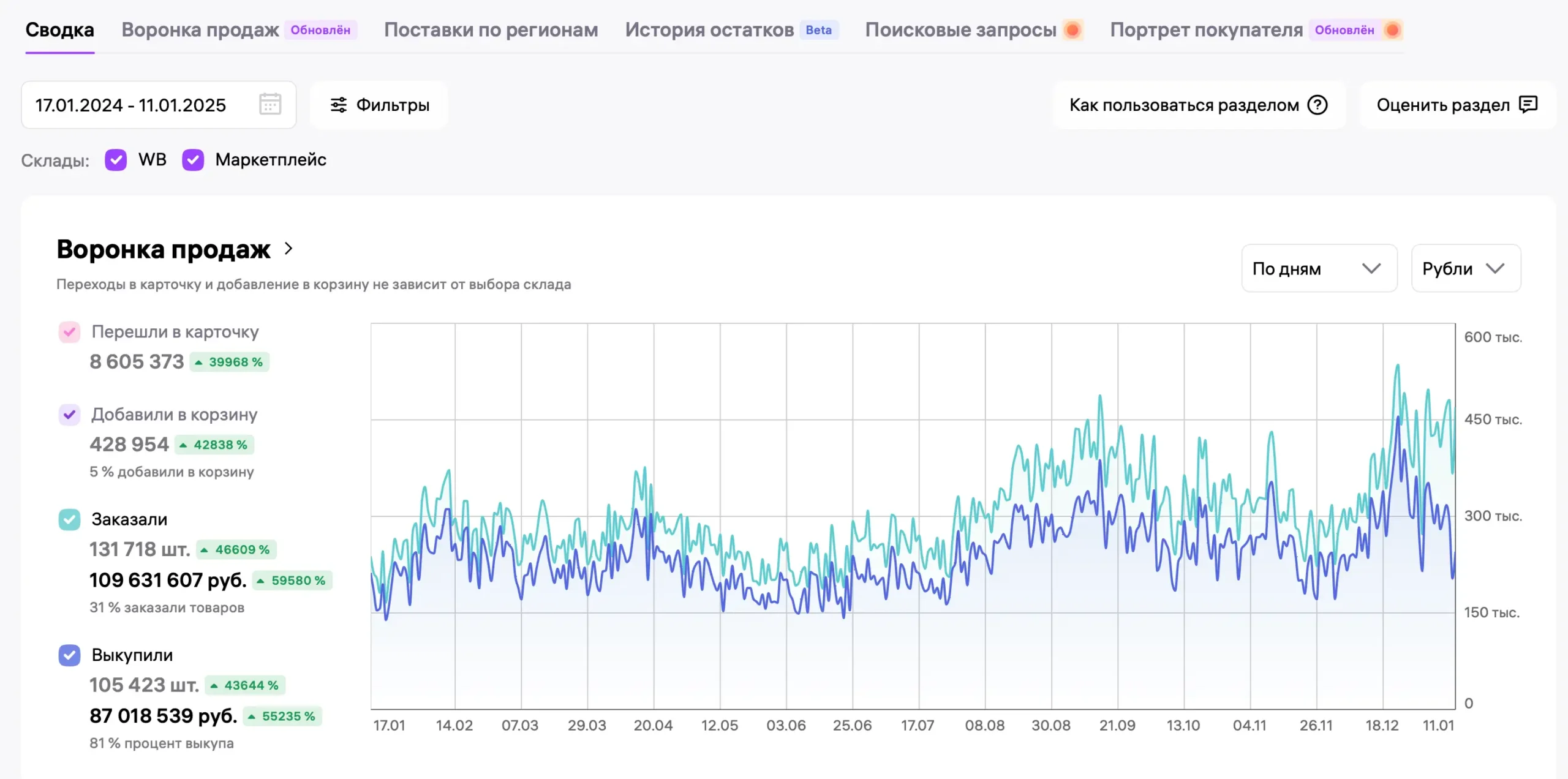Click the sliders icon on Фильтры
The width and height of the screenshot is (1568, 779).
[x=338, y=105]
